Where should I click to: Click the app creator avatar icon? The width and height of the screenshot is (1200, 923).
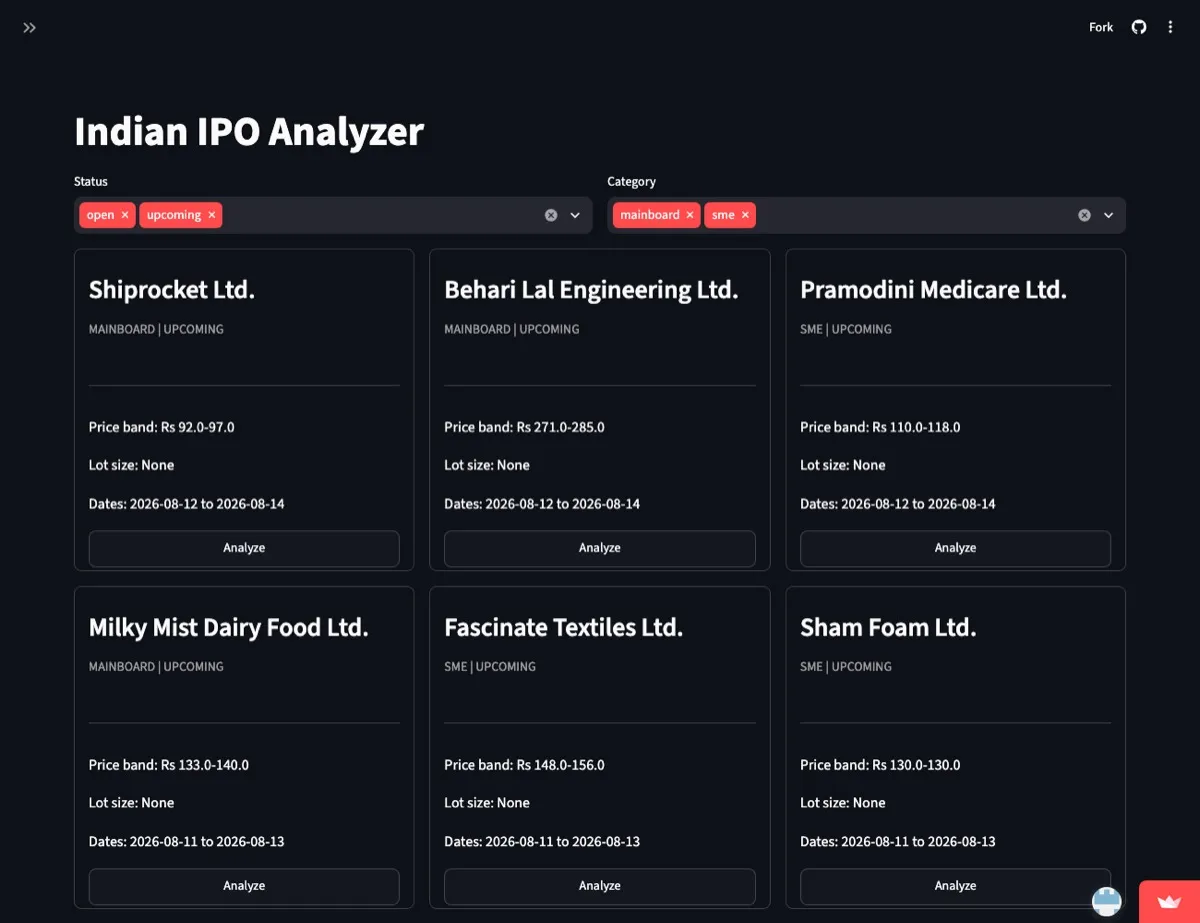tap(1107, 901)
